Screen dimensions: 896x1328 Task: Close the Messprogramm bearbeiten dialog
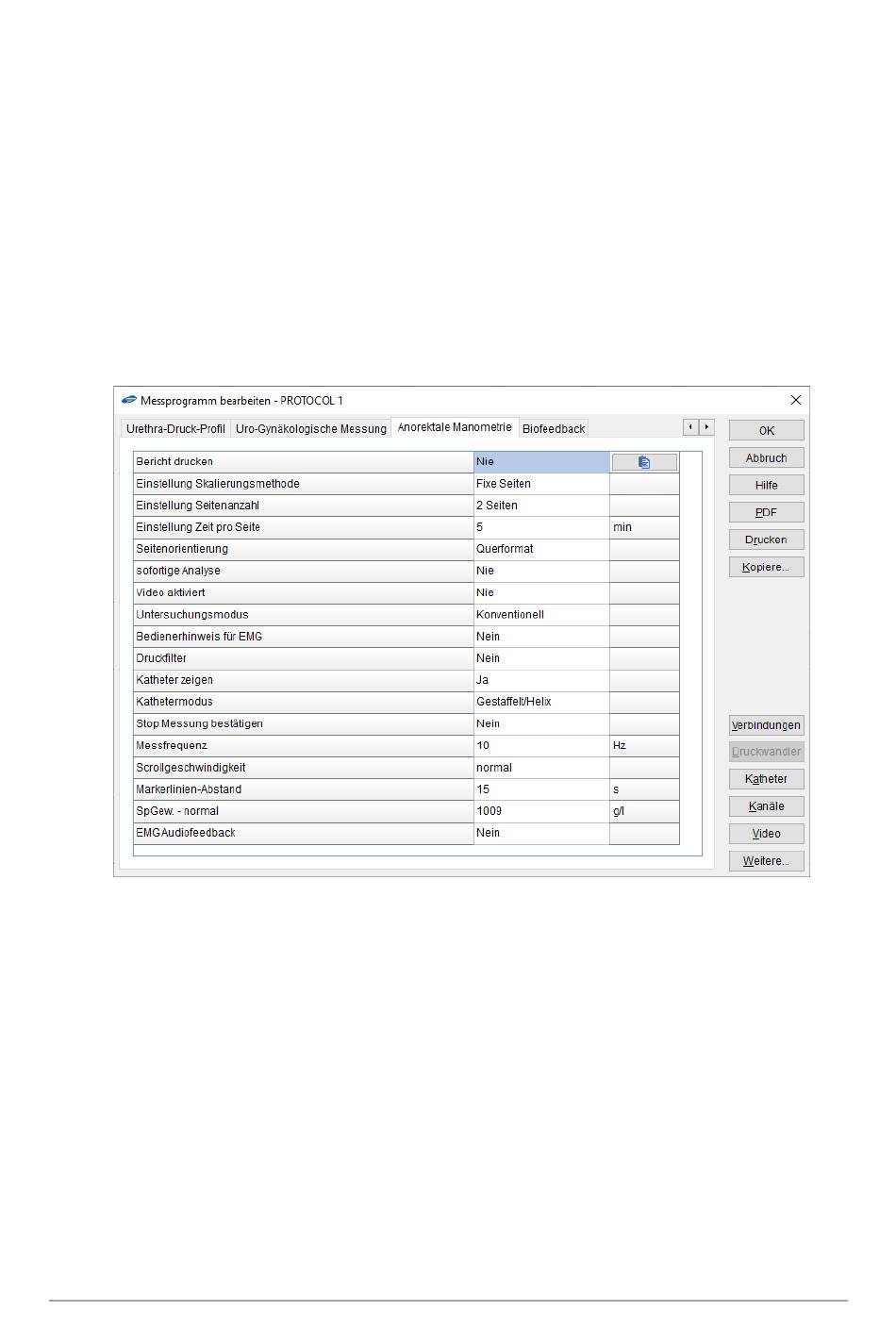(795, 400)
